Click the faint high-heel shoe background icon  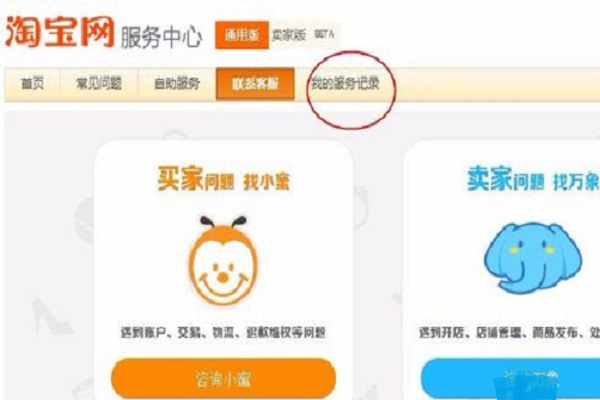(x=51, y=317)
